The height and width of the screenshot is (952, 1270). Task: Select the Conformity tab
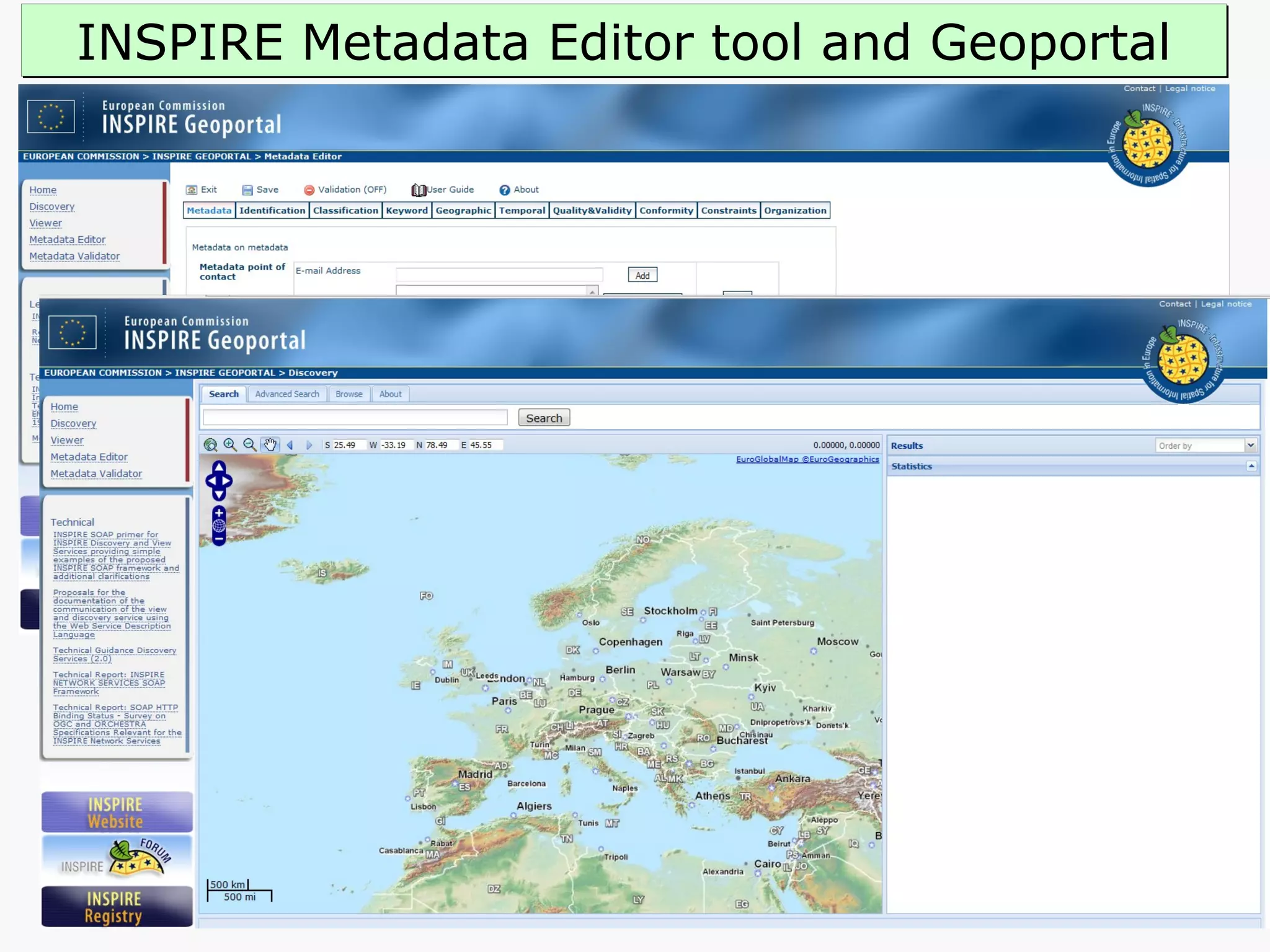pos(667,211)
